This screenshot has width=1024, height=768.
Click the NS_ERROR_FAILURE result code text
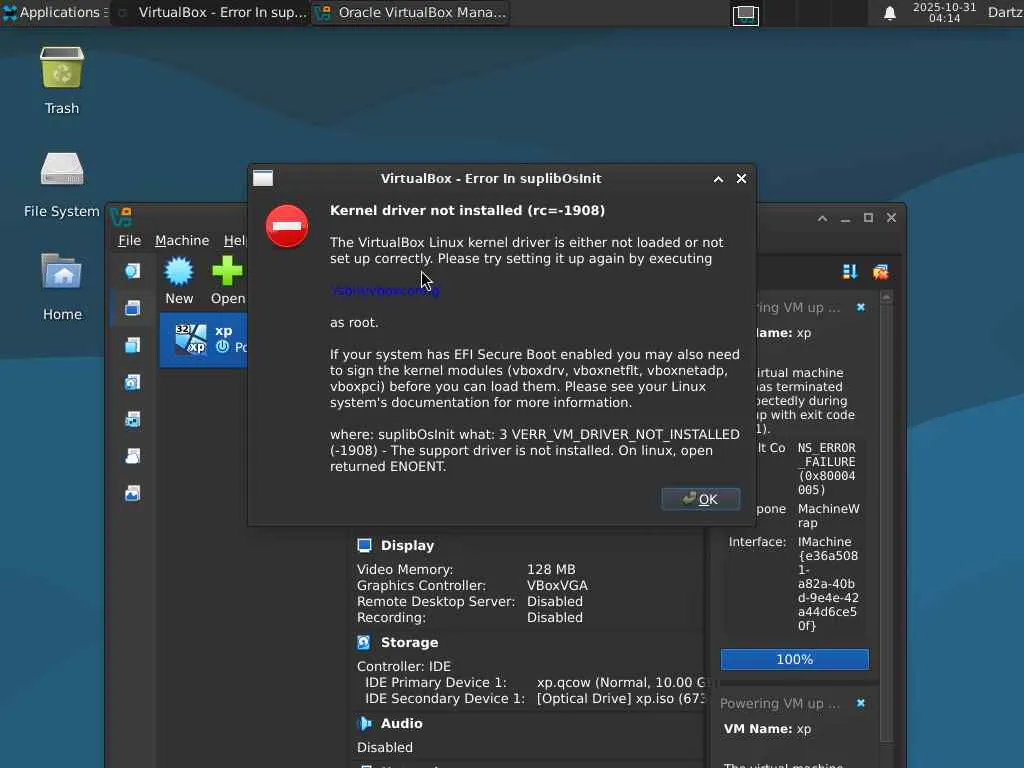tap(827, 469)
